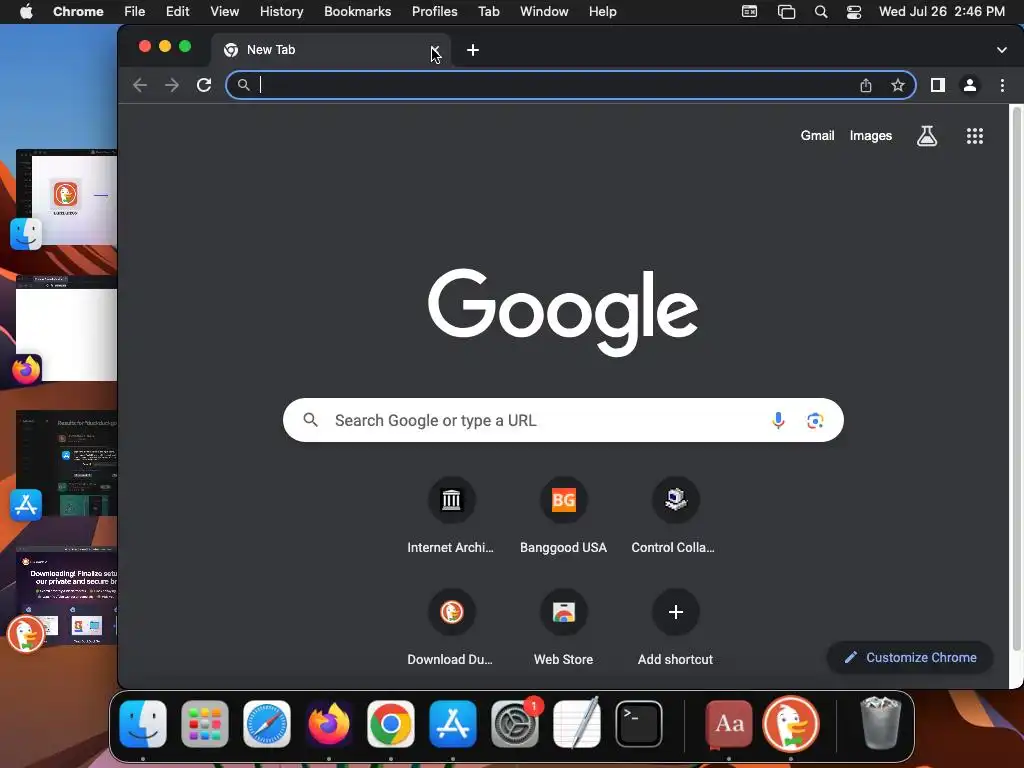Open the Download Du... shortcut
The height and width of the screenshot is (768, 1024).
point(451,628)
